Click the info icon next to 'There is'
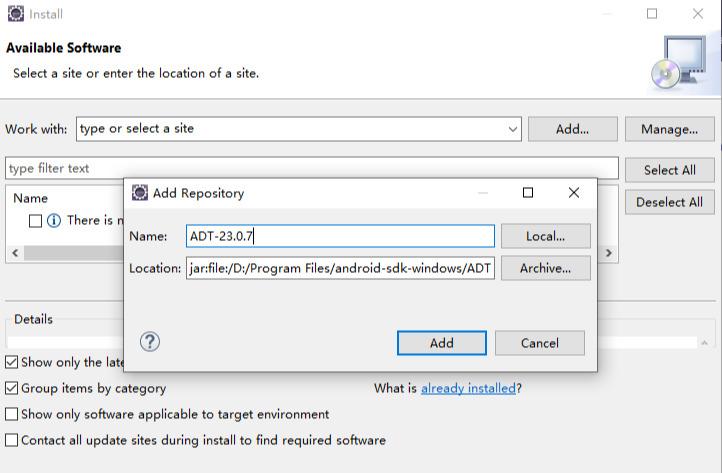722x473 pixels. 54,221
